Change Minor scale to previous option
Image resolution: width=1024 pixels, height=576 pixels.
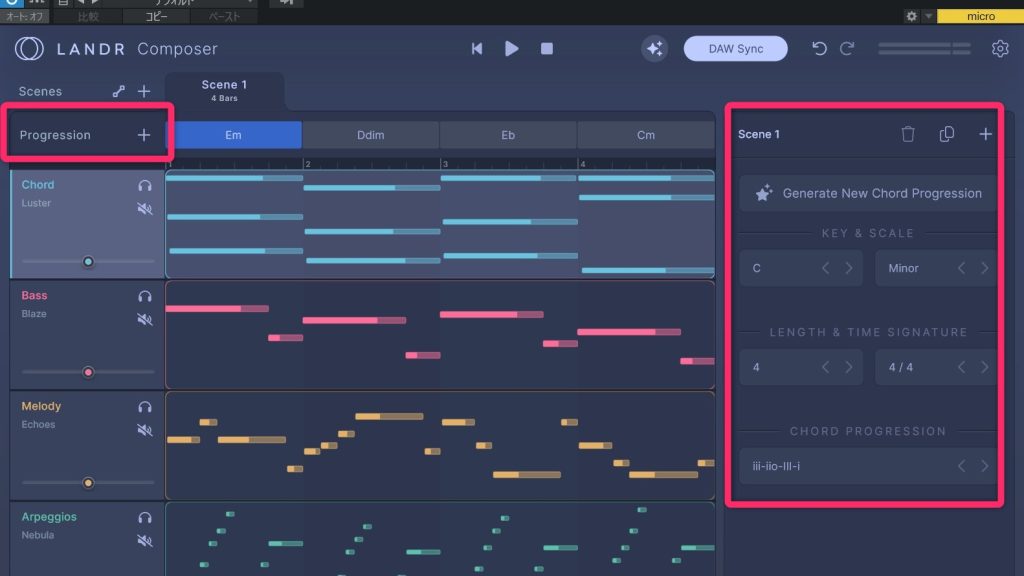pos(961,268)
